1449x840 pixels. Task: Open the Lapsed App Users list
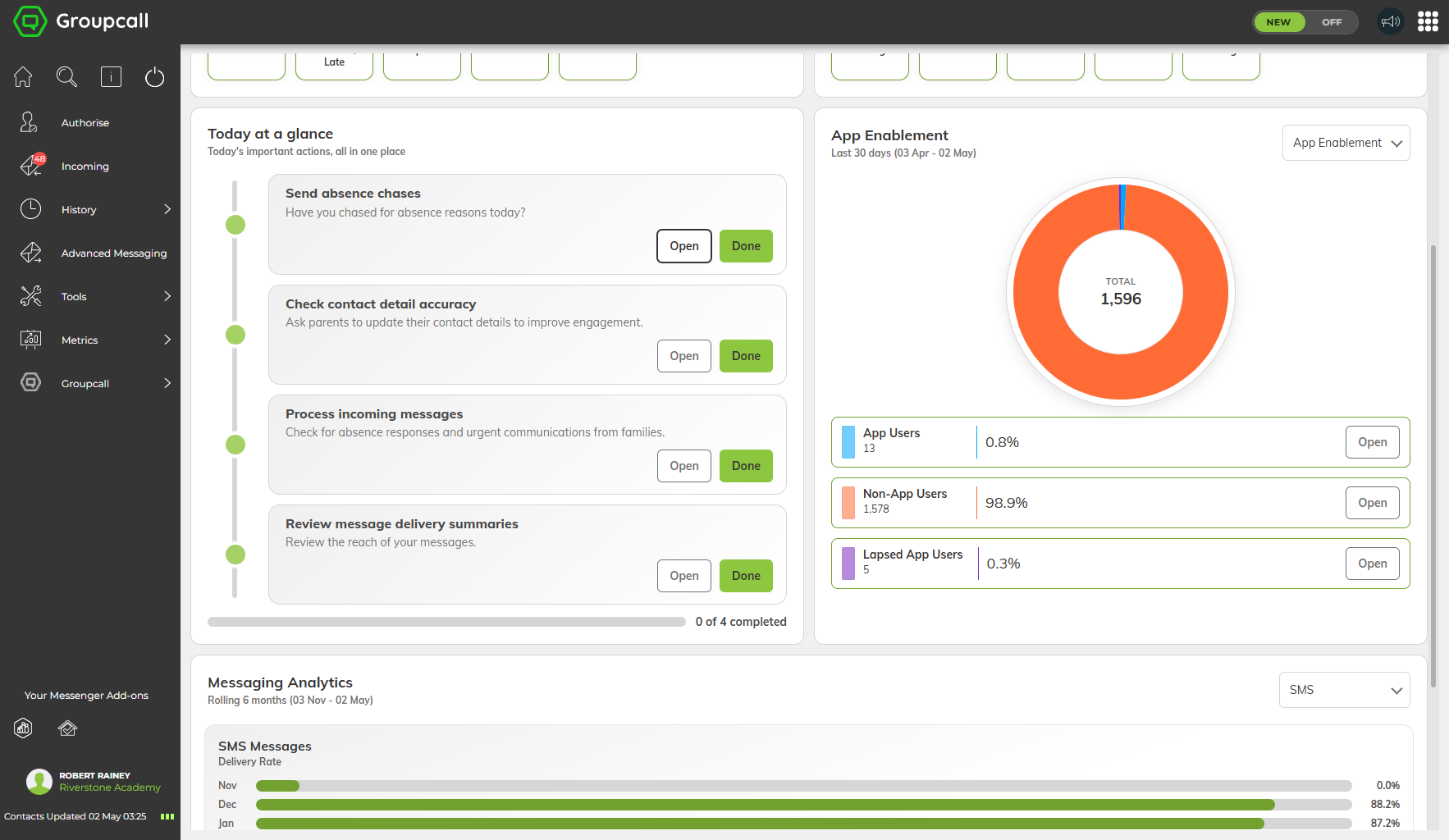click(x=1372, y=564)
